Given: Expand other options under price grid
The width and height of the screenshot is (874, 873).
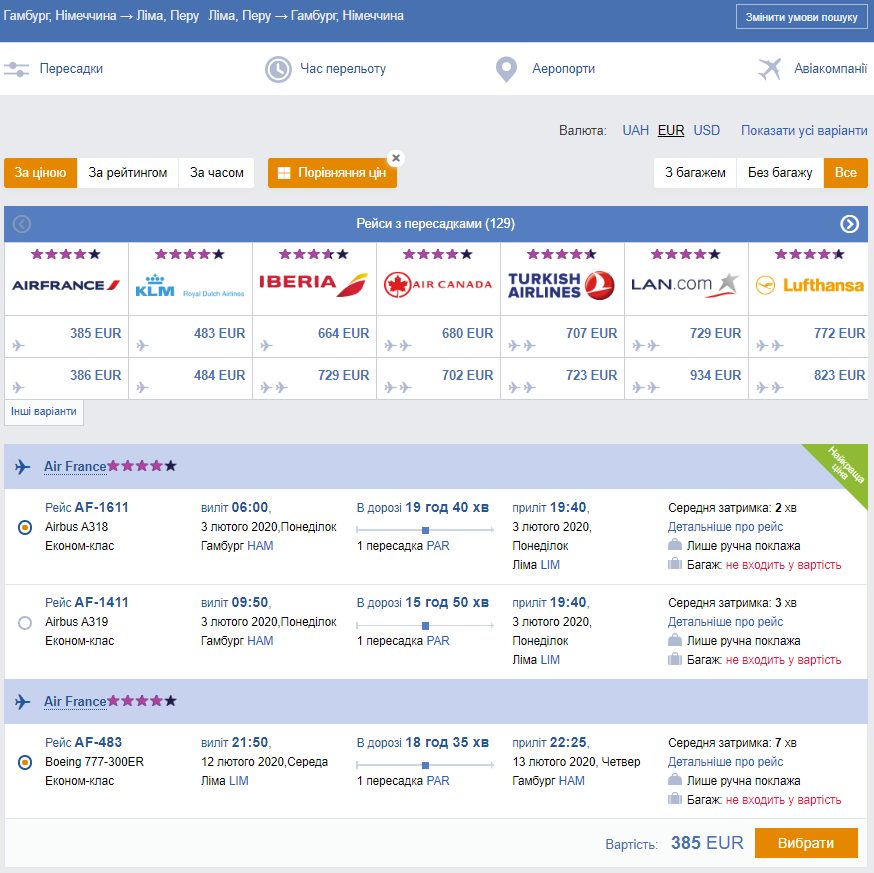Looking at the screenshot, I should point(43,411).
